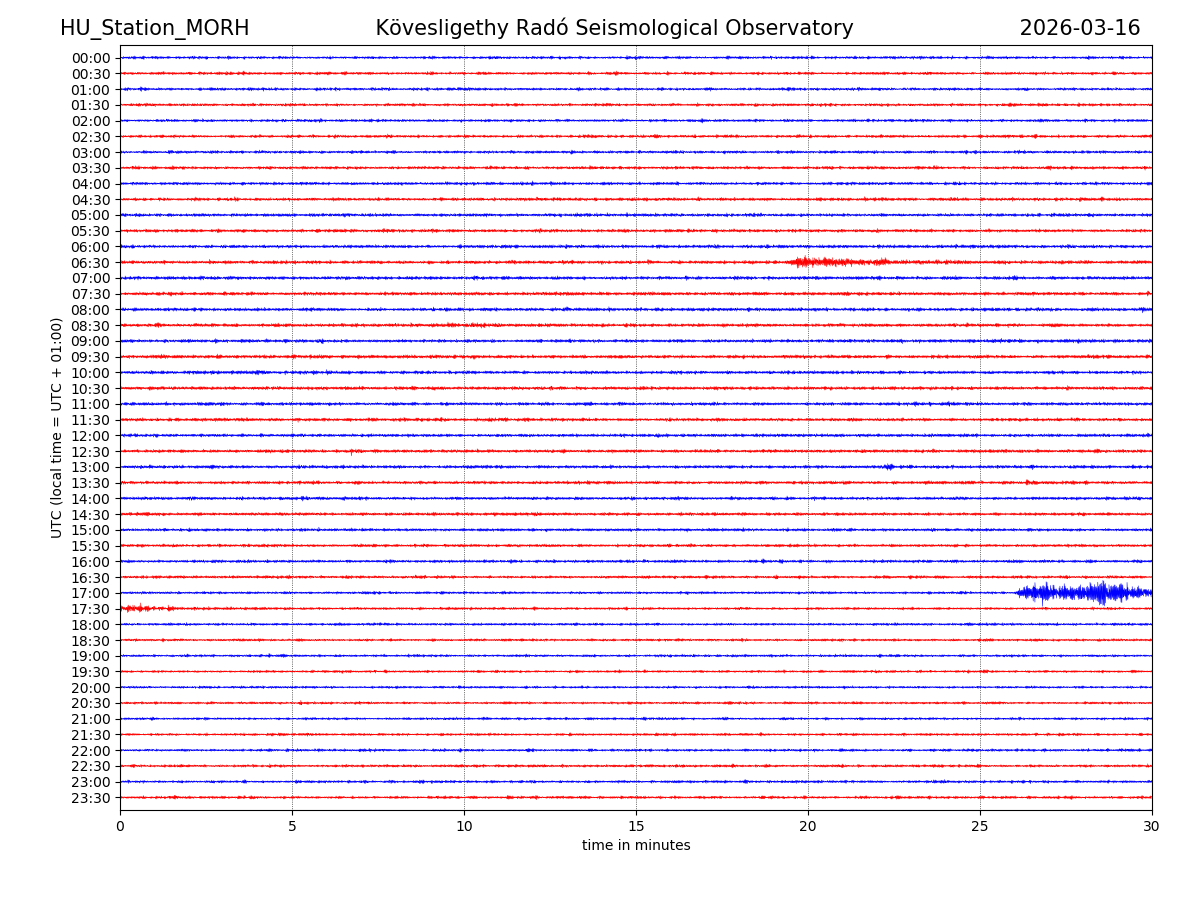Click the red seismic event on 06:30 trace
1200x900 pixels.
click(836, 262)
